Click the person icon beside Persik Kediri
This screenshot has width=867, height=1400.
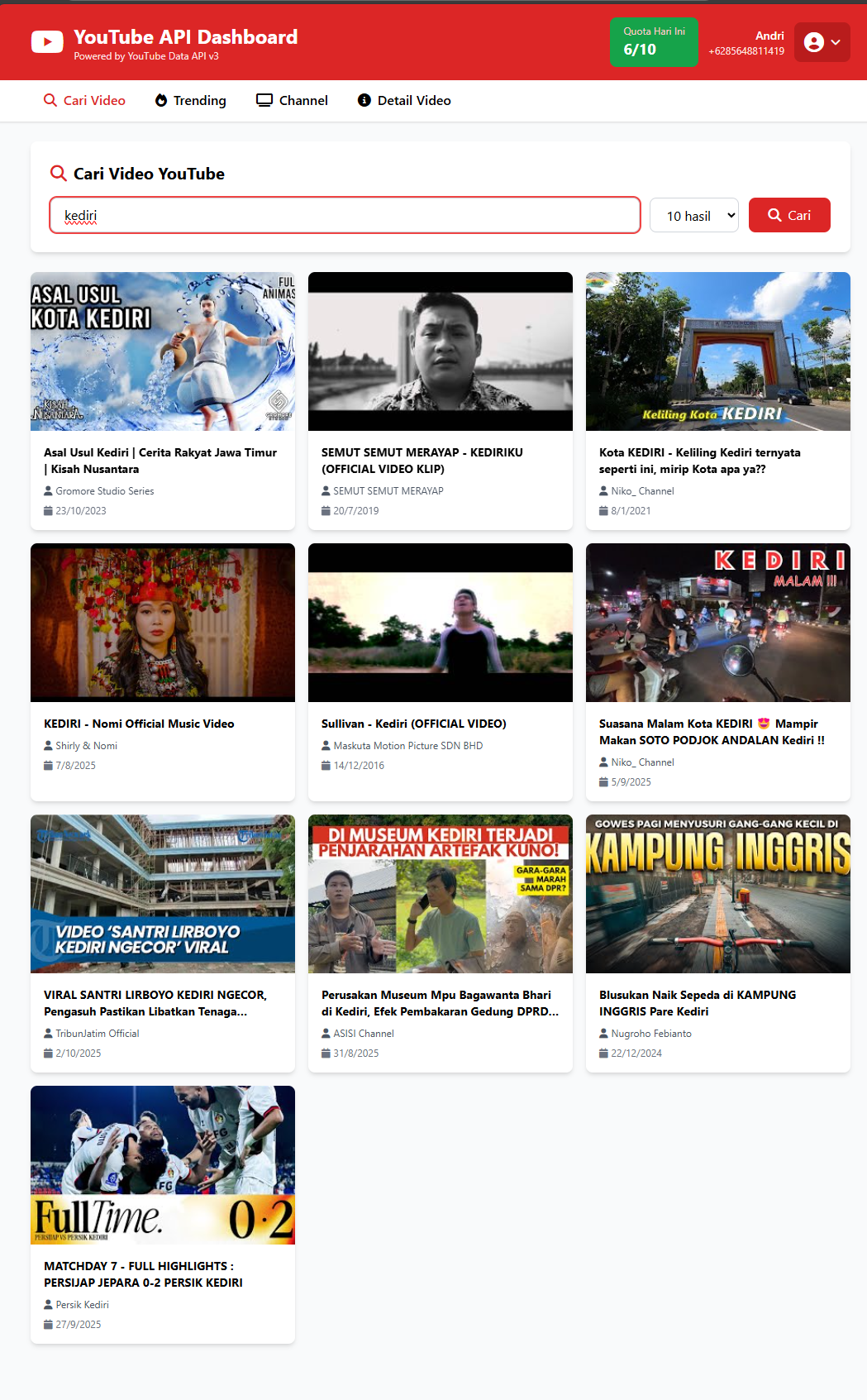pos(48,1305)
